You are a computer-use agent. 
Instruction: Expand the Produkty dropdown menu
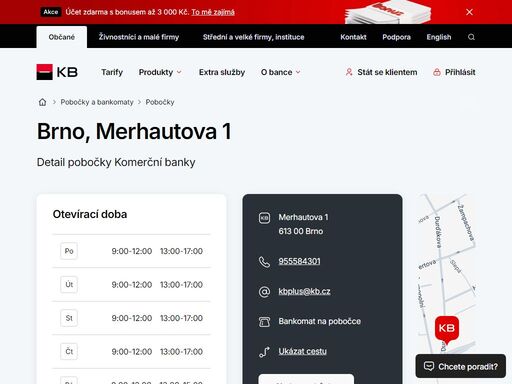160,72
